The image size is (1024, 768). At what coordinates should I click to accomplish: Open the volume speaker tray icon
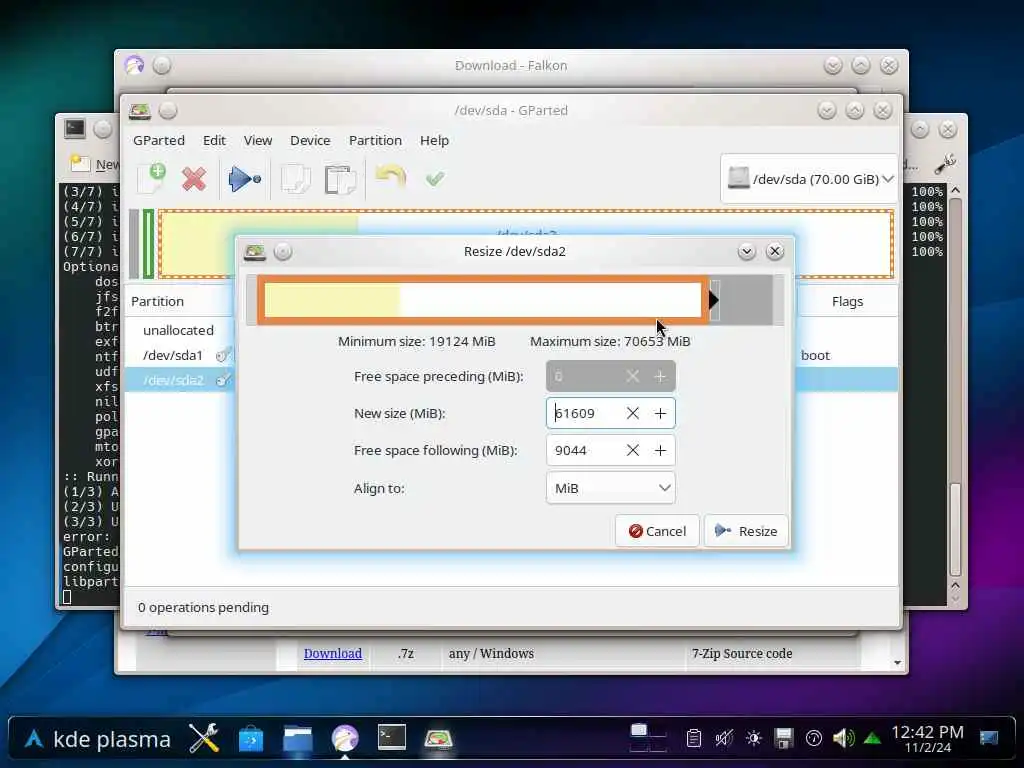pos(843,739)
